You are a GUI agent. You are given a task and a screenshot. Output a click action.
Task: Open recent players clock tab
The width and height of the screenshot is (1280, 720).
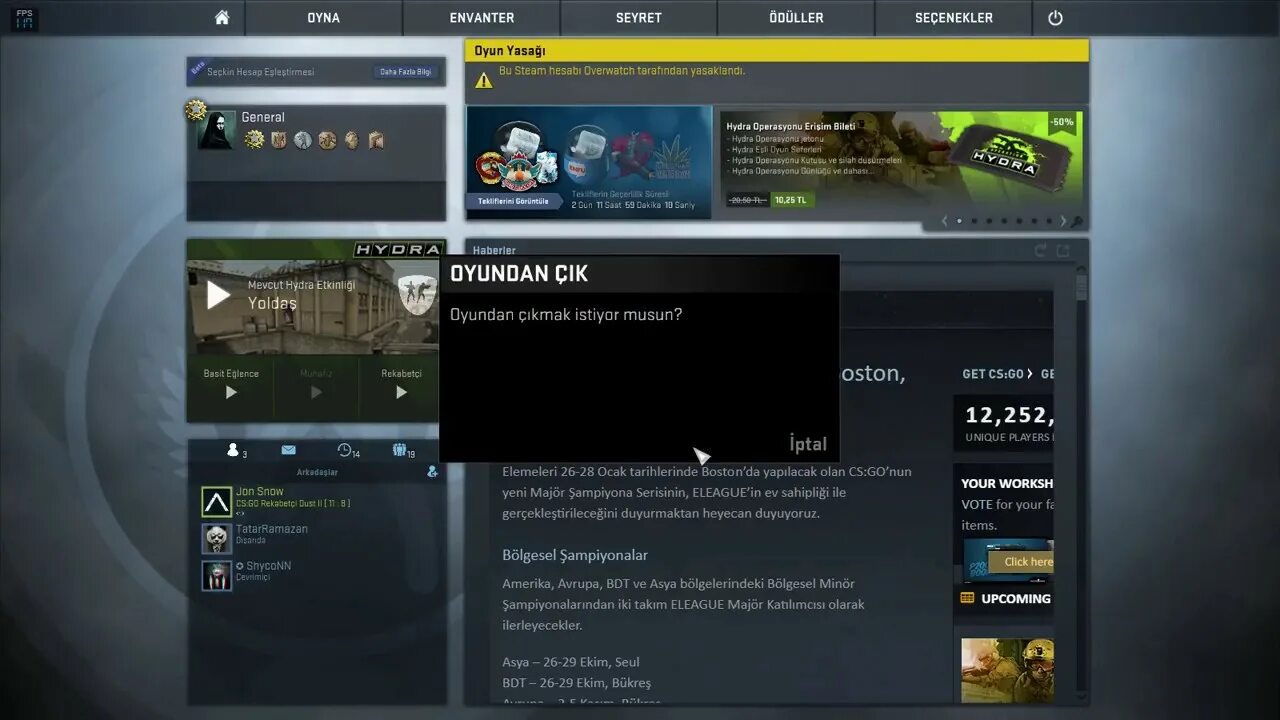(x=348, y=451)
